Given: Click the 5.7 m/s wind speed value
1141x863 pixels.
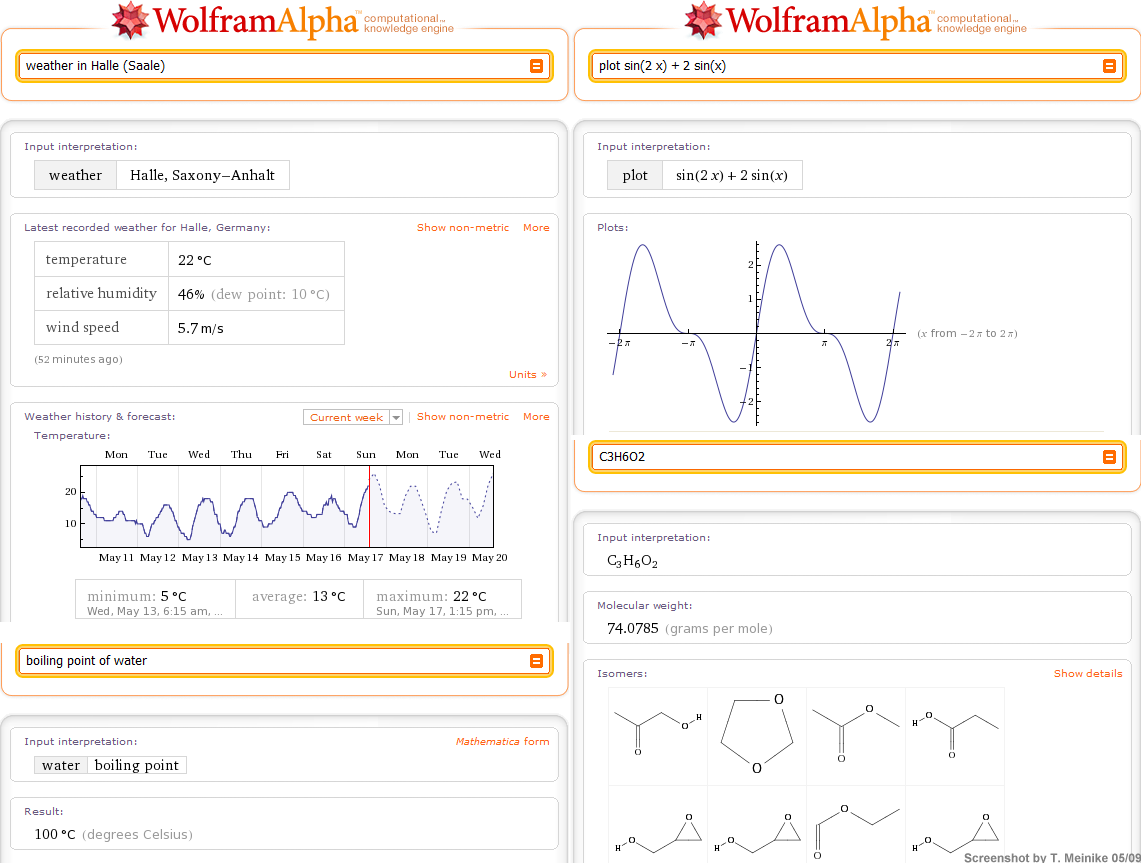Looking at the screenshot, I should (x=201, y=328).
